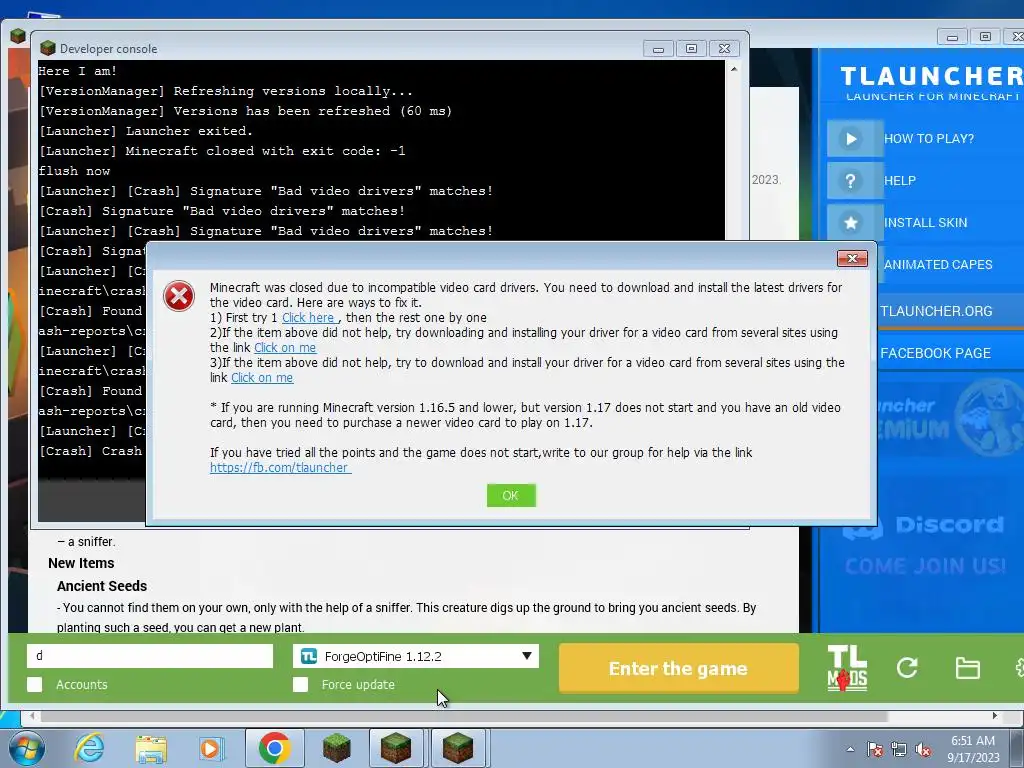Click the OK button in error dialog

tap(511, 496)
